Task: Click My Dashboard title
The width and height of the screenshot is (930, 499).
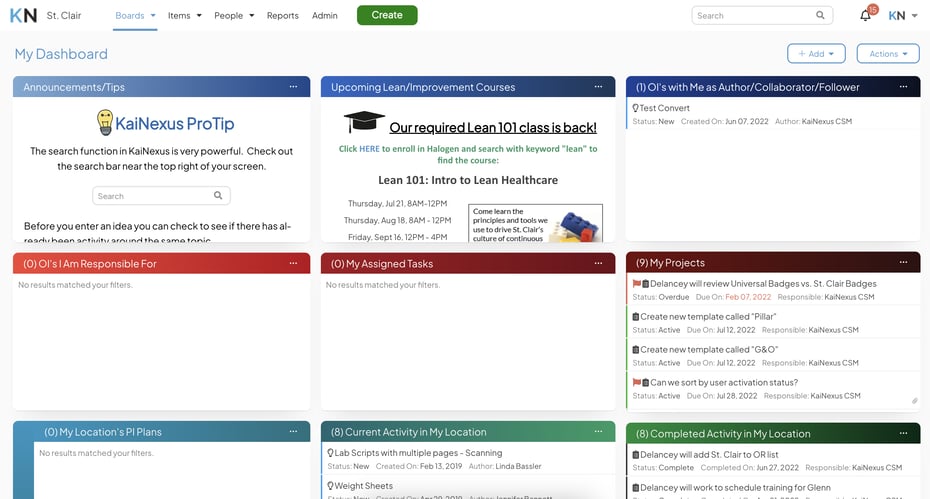Action: [x=61, y=54]
